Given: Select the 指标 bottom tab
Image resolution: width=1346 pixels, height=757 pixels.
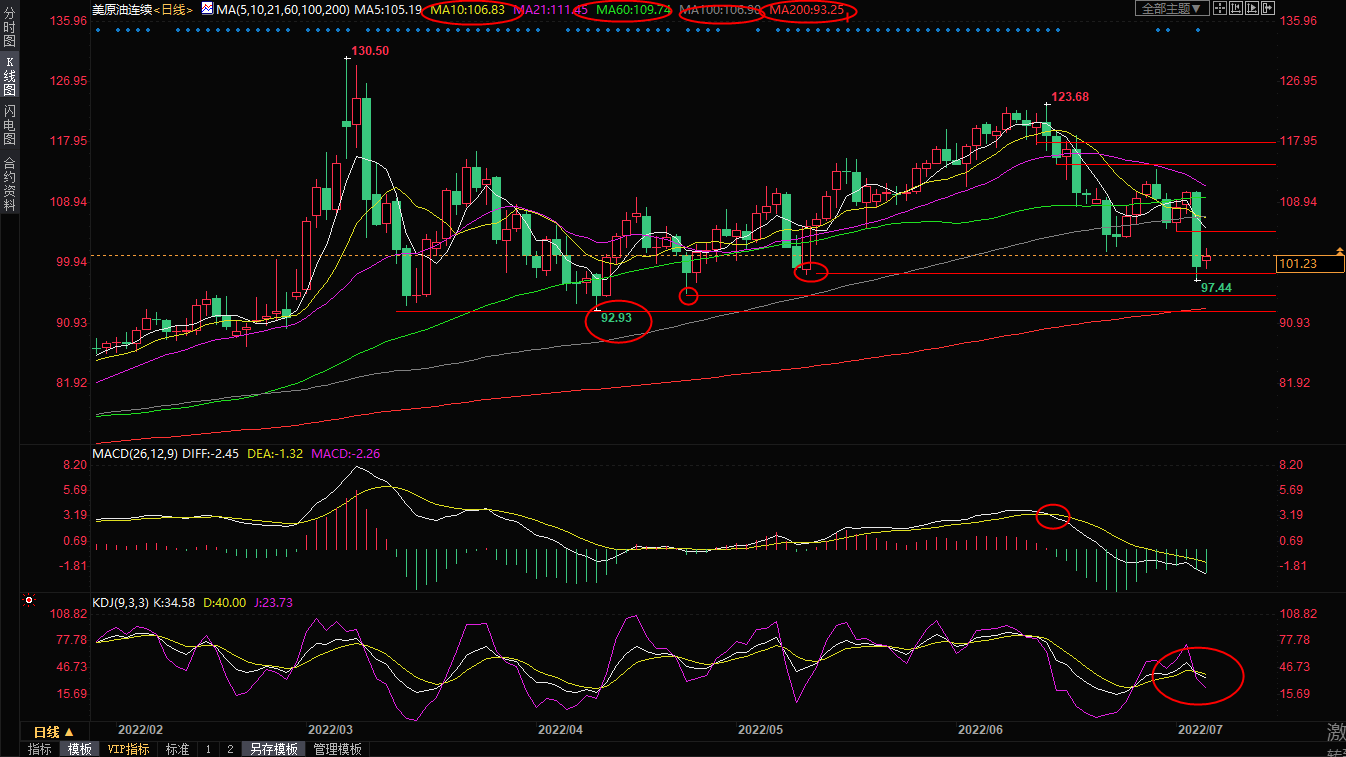Looking at the screenshot, I should pyautogui.click(x=40, y=749).
